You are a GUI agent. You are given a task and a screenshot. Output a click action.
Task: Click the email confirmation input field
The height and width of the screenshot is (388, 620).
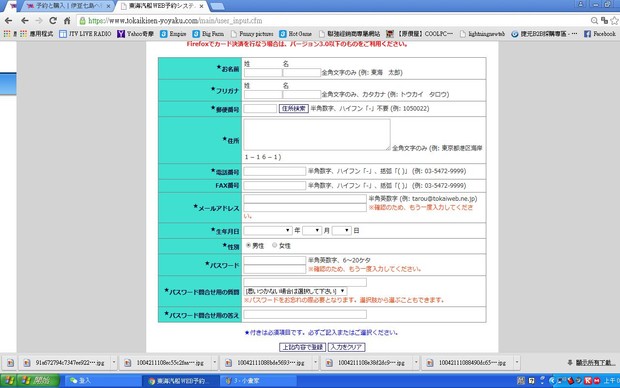tap(305, 208)
